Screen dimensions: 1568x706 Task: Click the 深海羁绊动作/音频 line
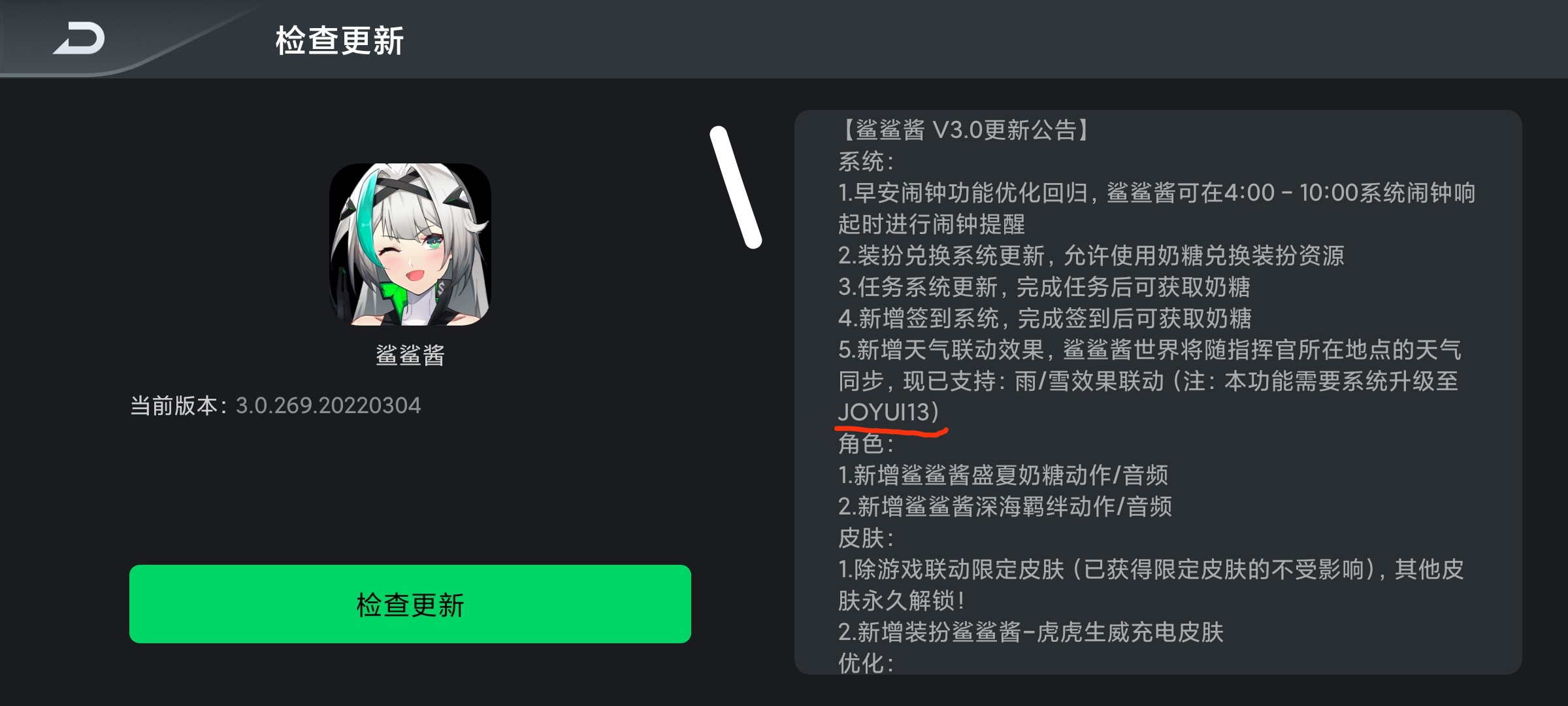point(1005,507)
